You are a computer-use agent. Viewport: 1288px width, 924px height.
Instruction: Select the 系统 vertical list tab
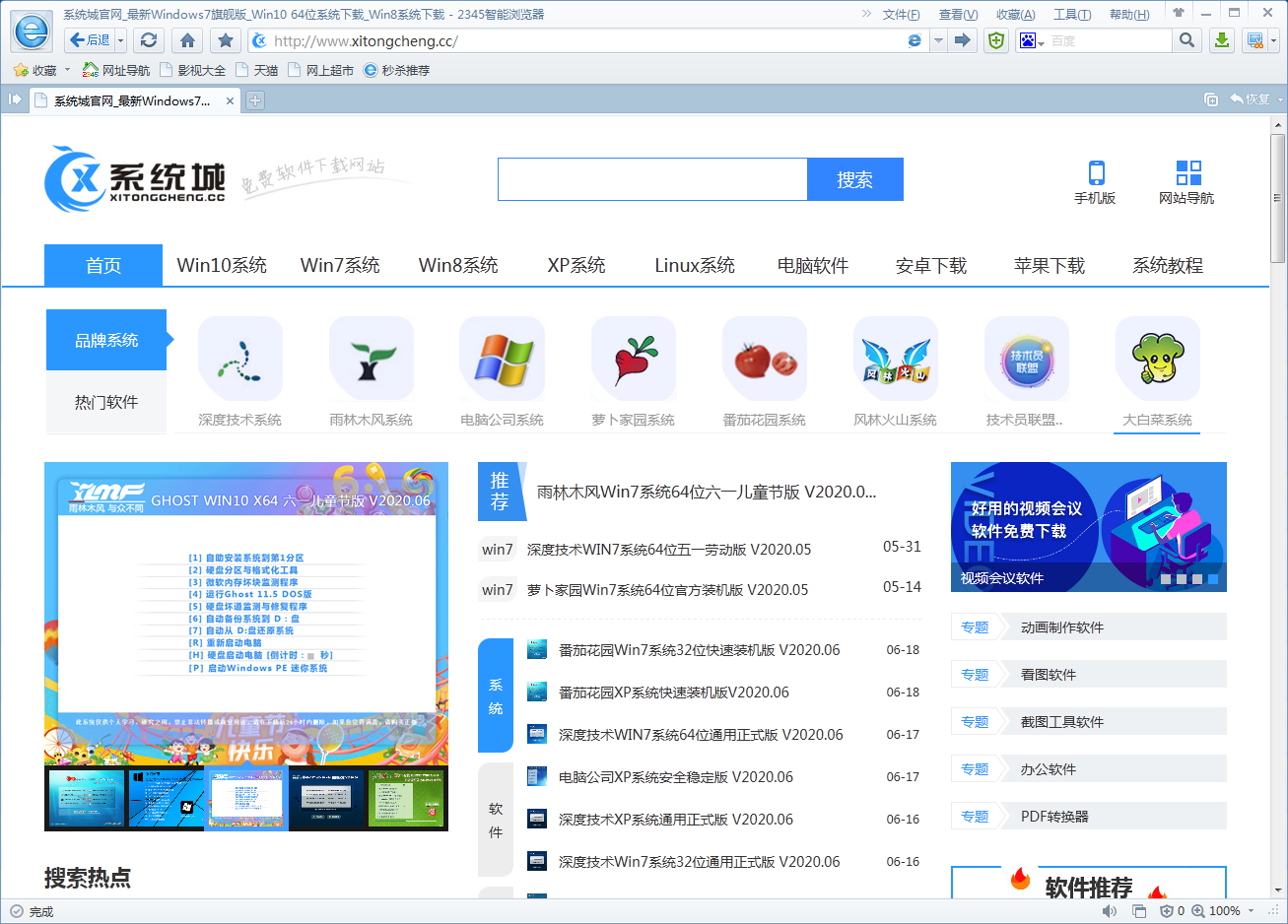[x=496, y=695]
